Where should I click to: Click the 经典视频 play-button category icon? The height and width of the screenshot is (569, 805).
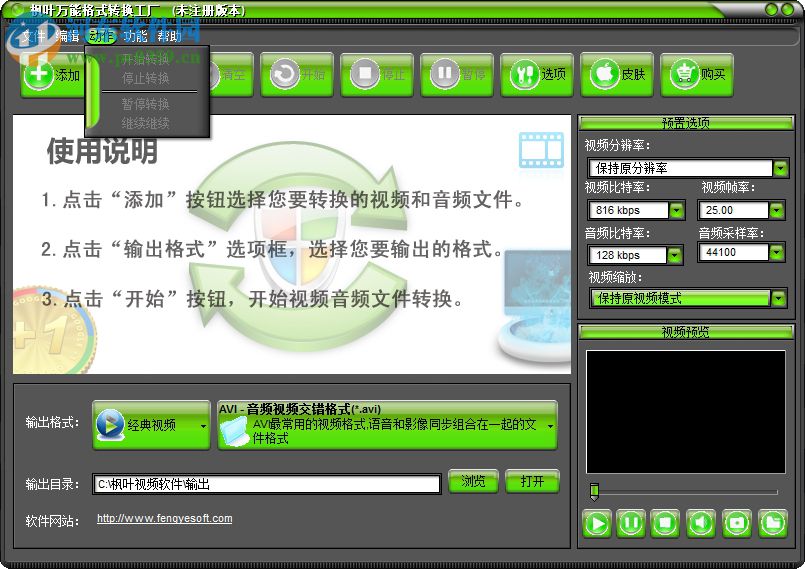click(x=110, y=425)
